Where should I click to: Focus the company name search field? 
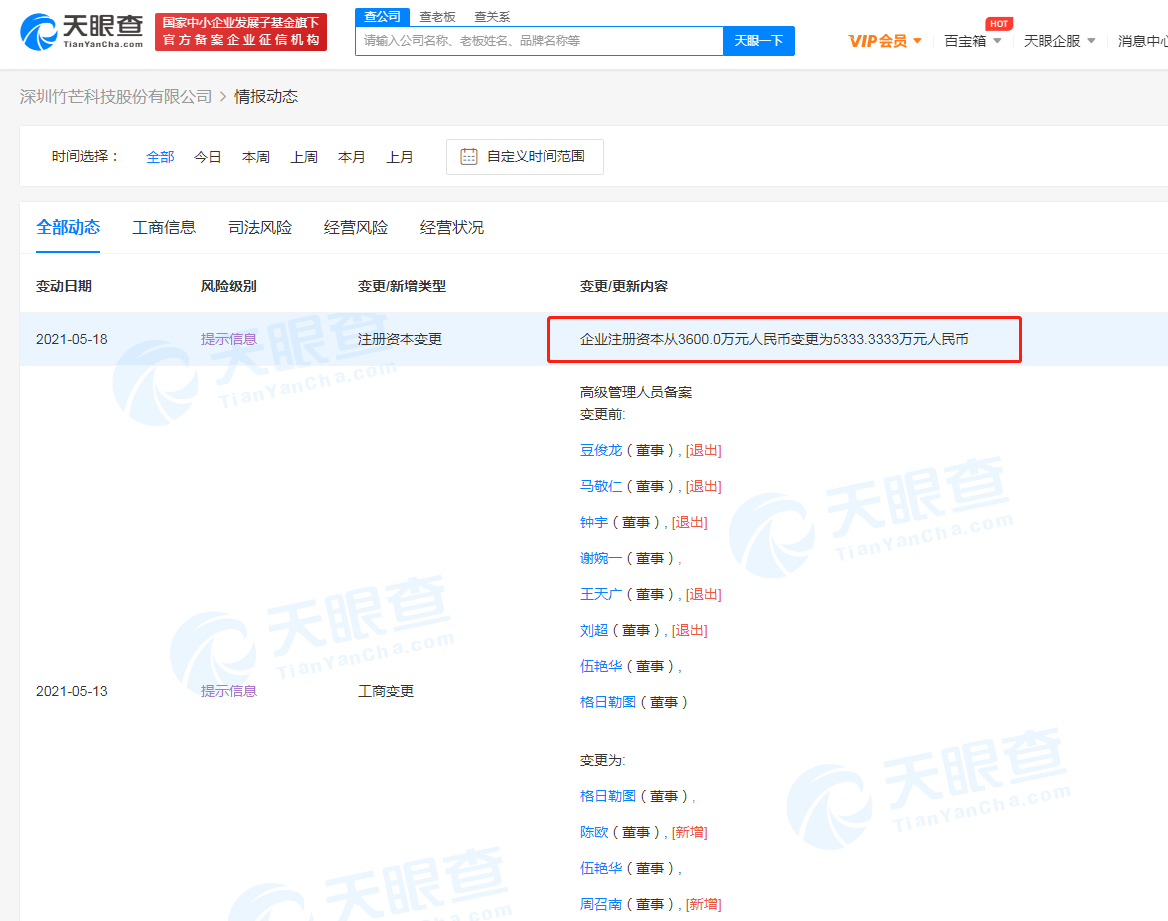[x=538, y=41]
